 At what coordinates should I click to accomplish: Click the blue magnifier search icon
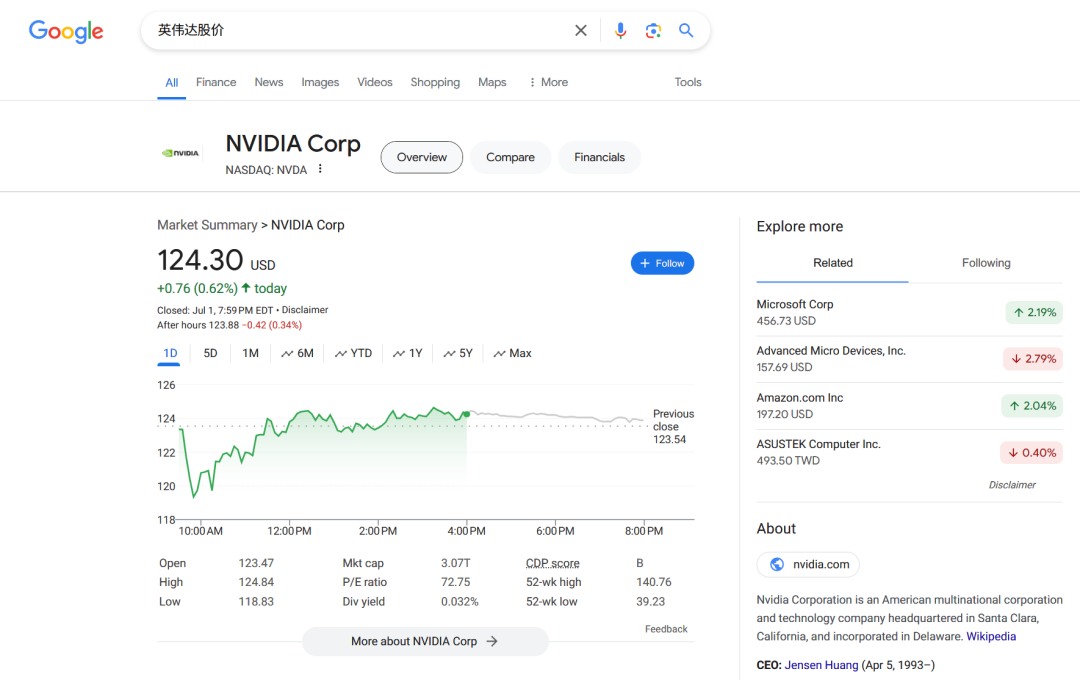685,30
